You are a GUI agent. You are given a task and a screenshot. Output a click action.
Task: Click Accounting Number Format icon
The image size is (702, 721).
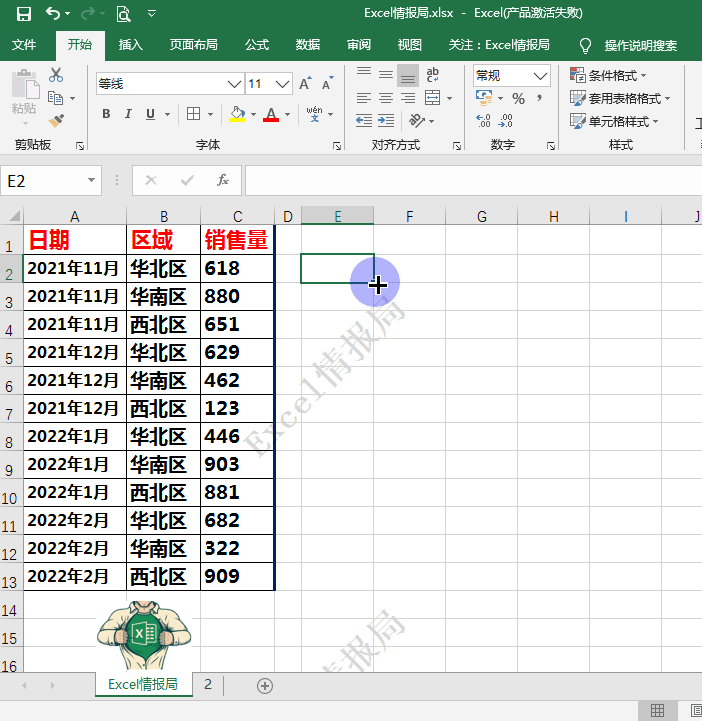tap(484, 97)
